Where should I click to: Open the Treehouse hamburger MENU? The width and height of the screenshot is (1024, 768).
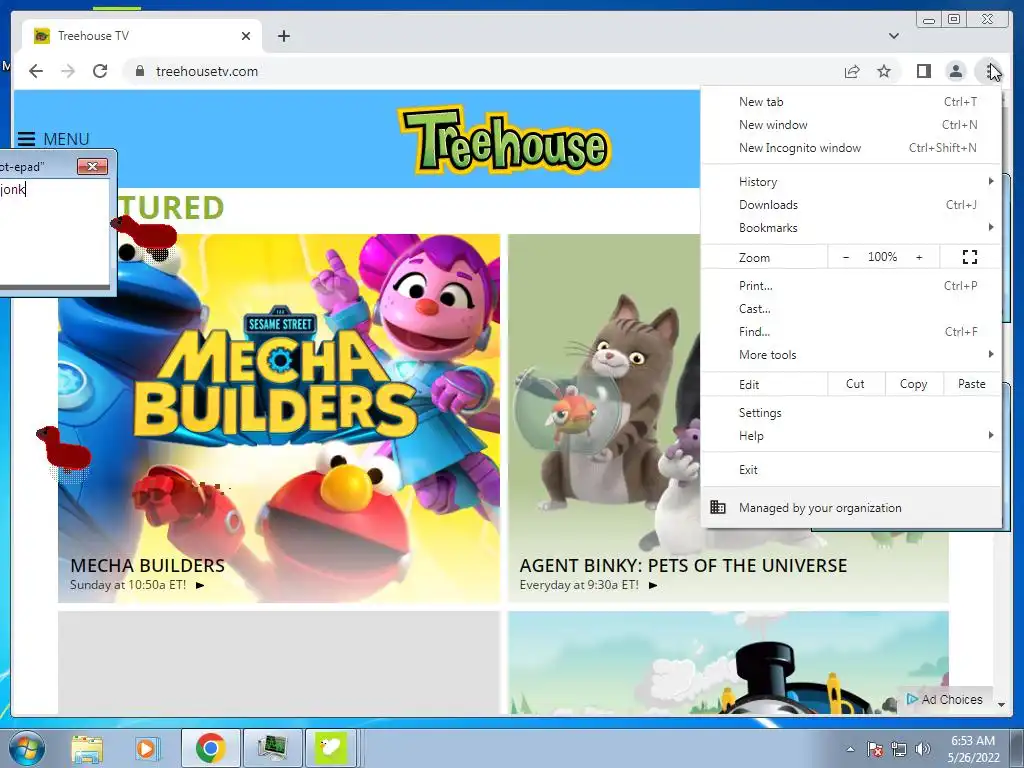pos(54,139)
